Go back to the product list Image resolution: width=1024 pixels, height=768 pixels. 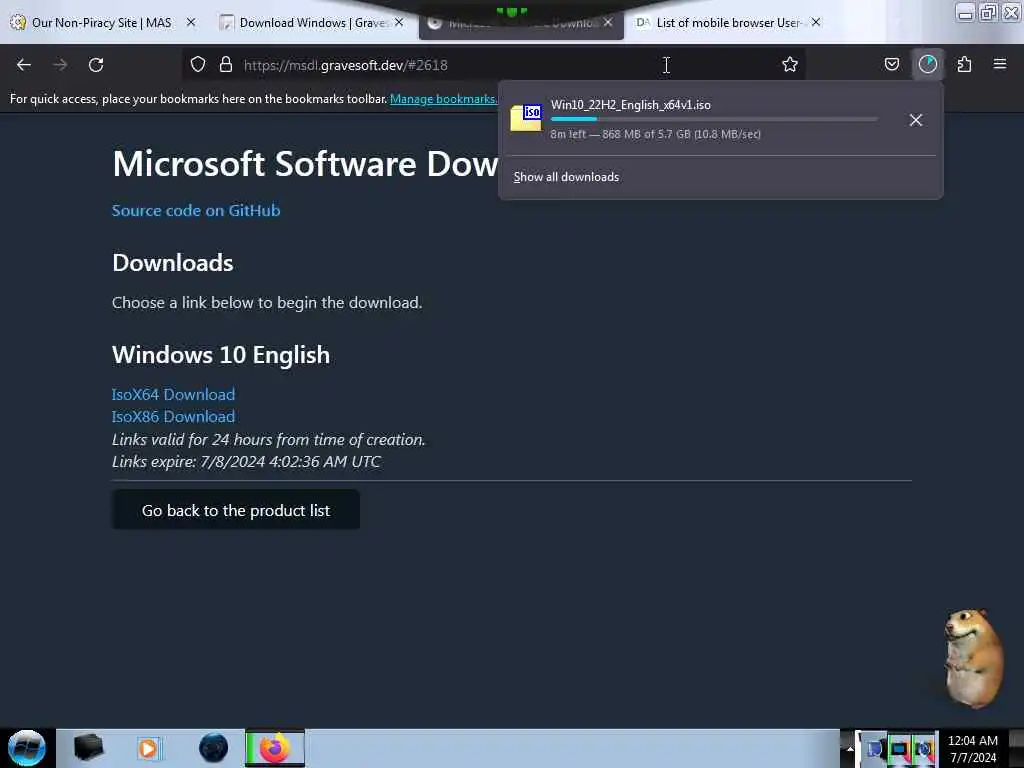pos(236,510)
